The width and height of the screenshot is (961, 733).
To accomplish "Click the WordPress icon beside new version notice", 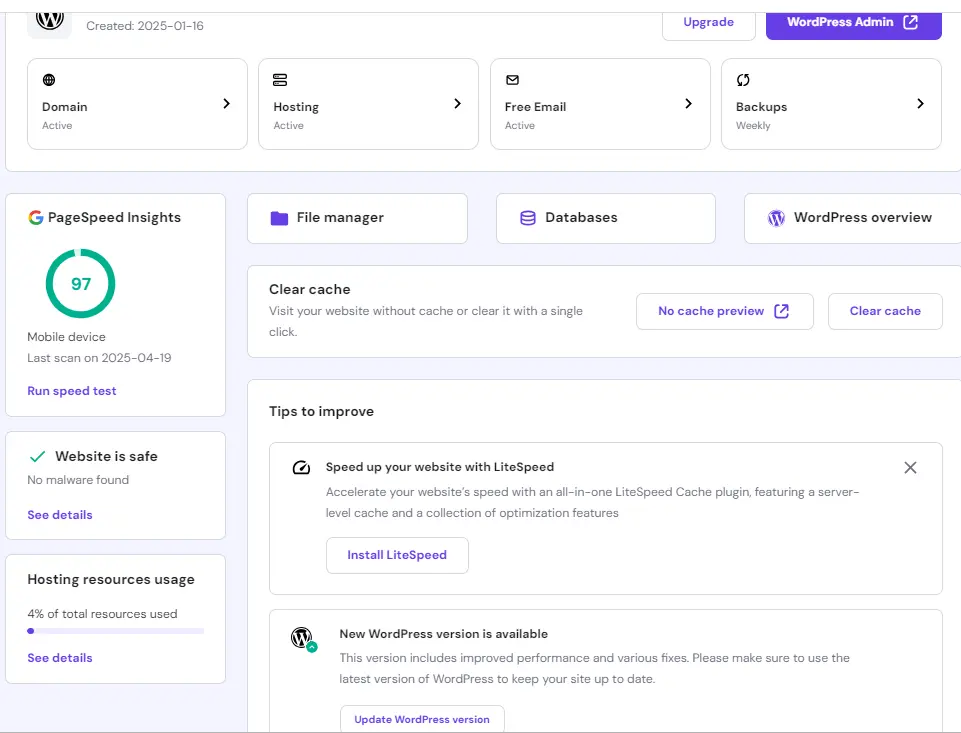I will 303,638.
